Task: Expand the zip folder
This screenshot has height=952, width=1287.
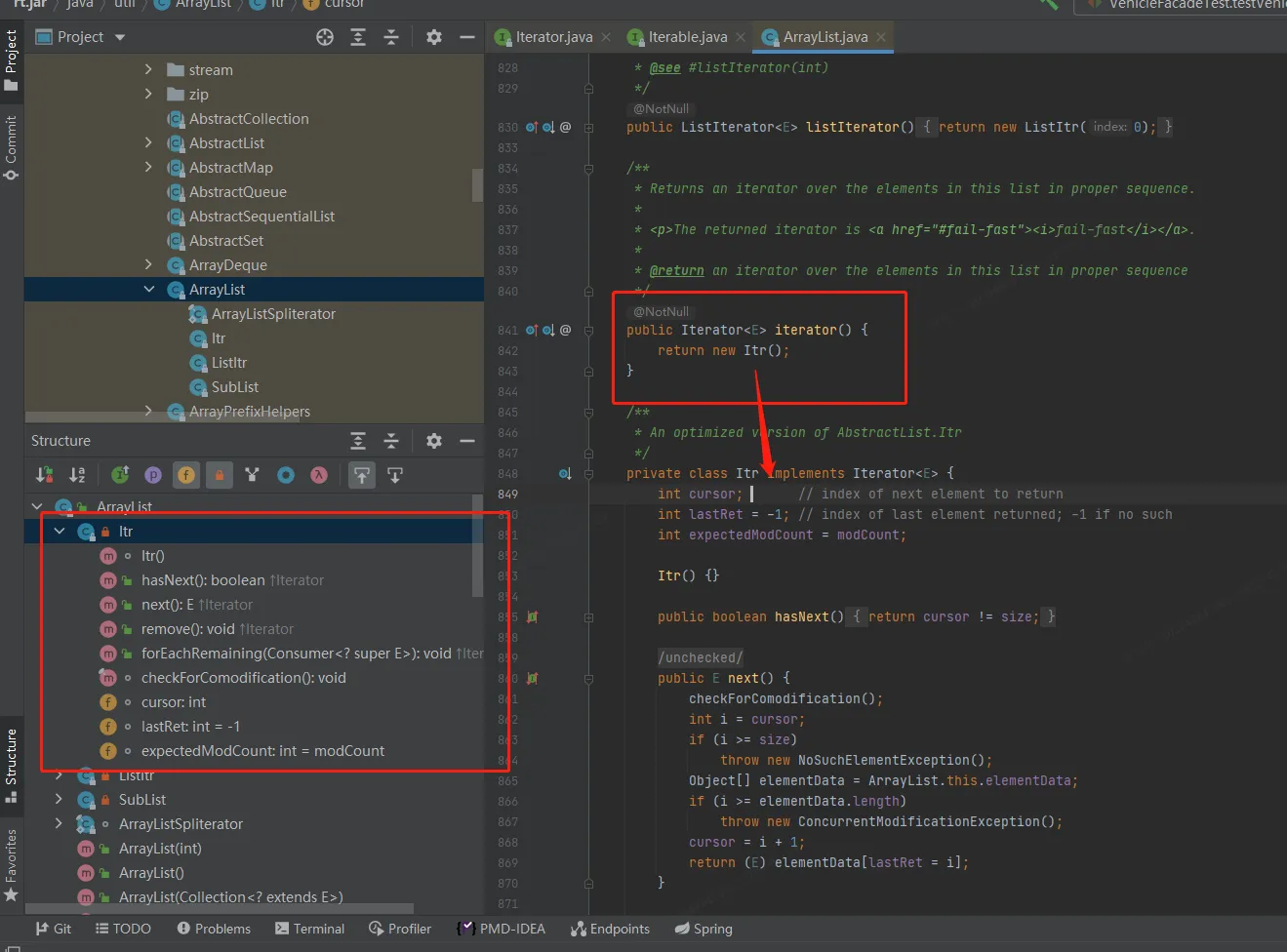Action: pos(148,94)
